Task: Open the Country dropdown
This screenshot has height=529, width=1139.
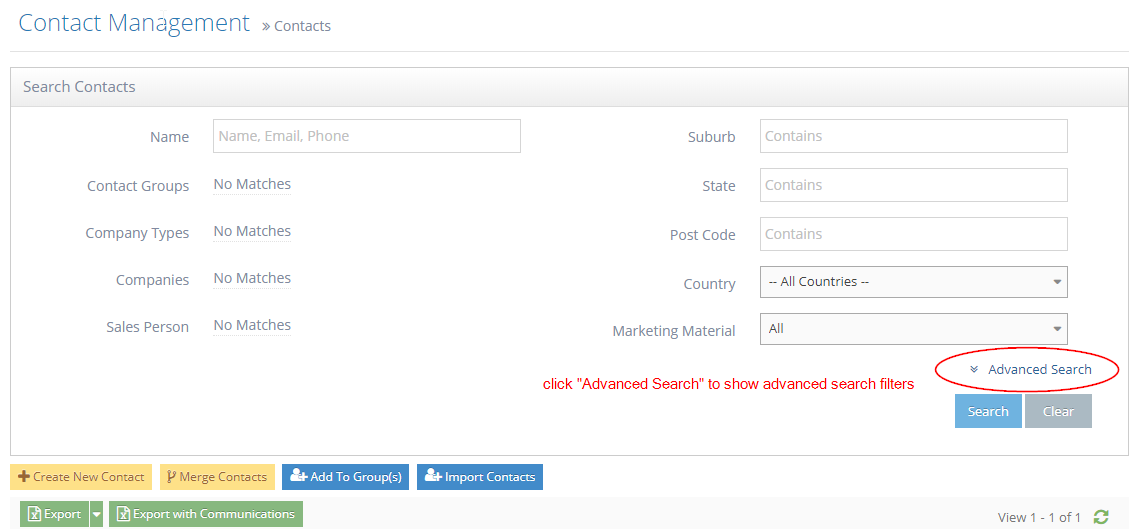Action: click(914, 282)
